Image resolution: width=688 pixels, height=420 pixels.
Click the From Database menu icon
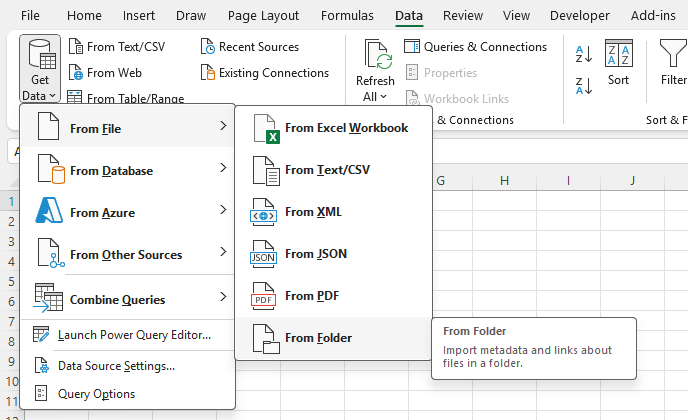pyautogui.click(x=51, y=169)
